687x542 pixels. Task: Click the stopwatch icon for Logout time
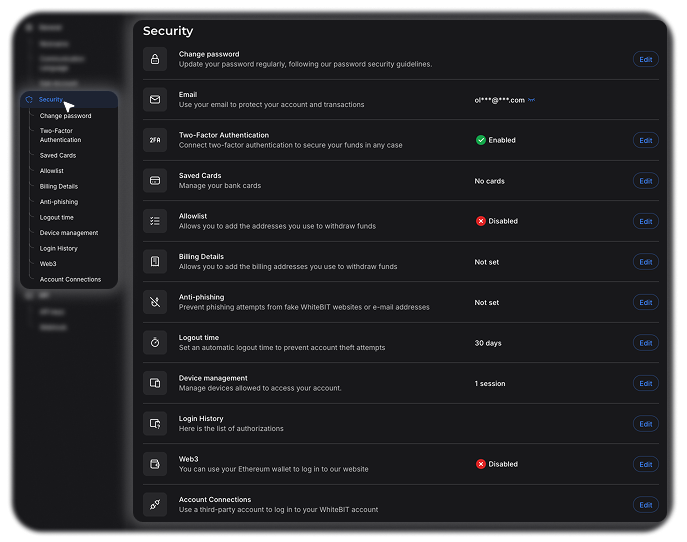[x=155, y=342]
